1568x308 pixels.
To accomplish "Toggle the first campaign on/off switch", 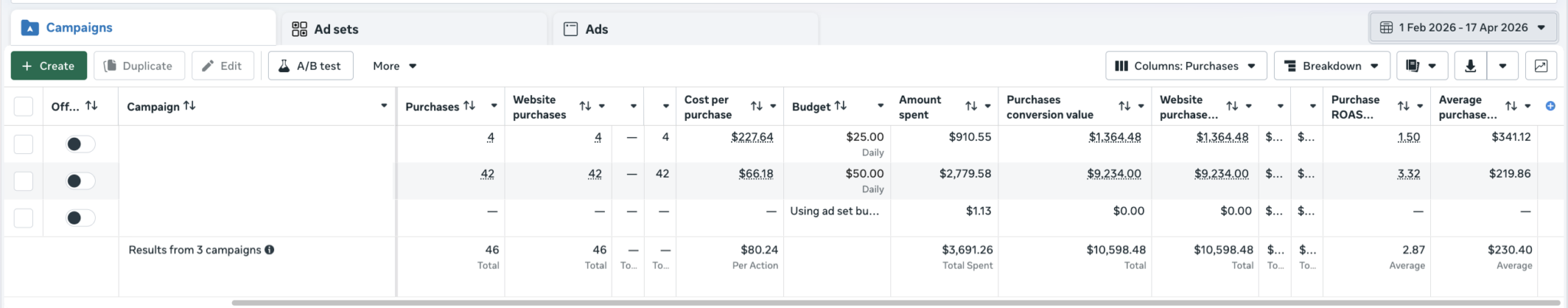I will coord(80,144).
